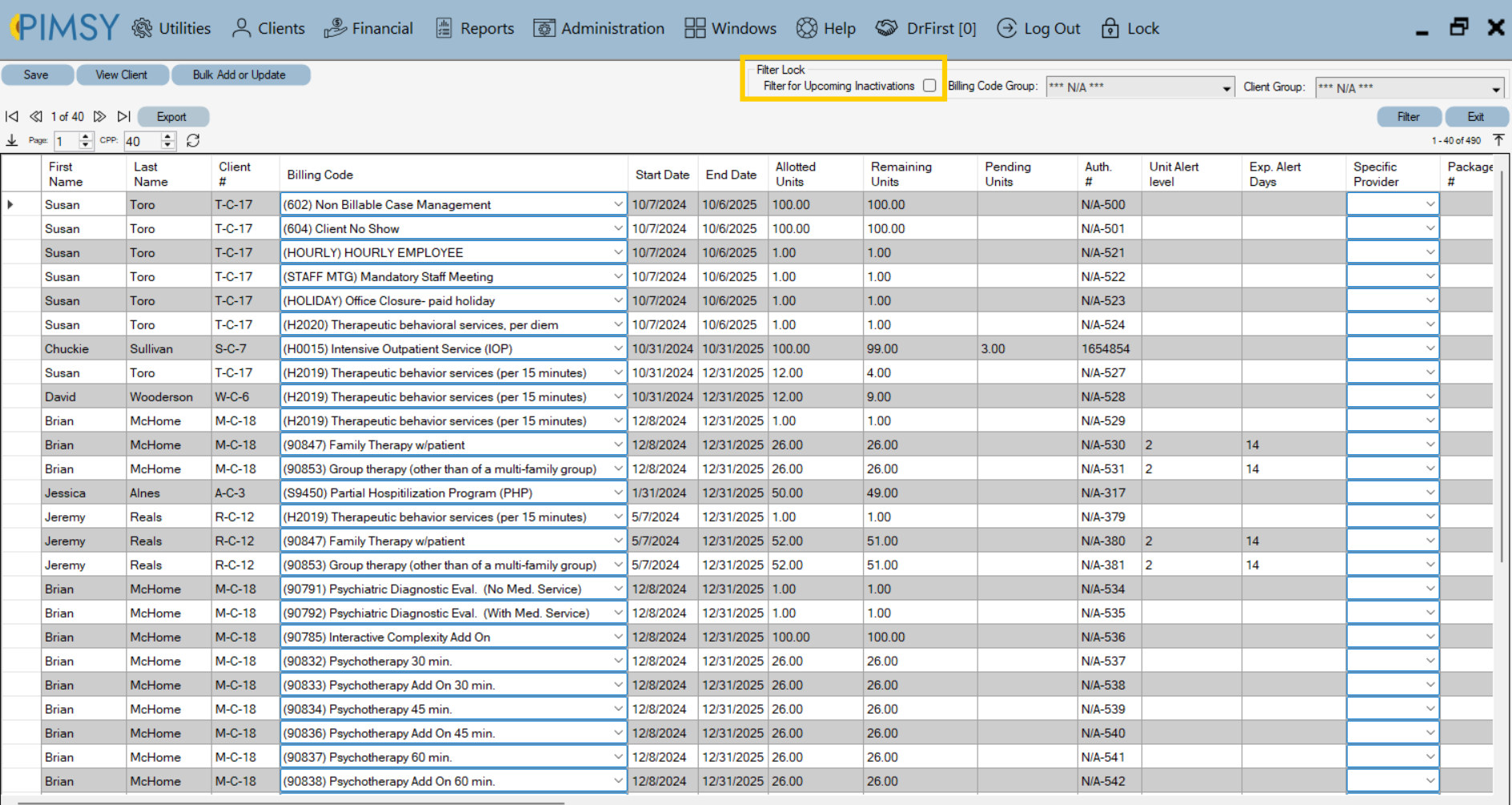The image size is (1512, 805).
Task: Click the Bulk Add or Update button
Action: (240, 74)
